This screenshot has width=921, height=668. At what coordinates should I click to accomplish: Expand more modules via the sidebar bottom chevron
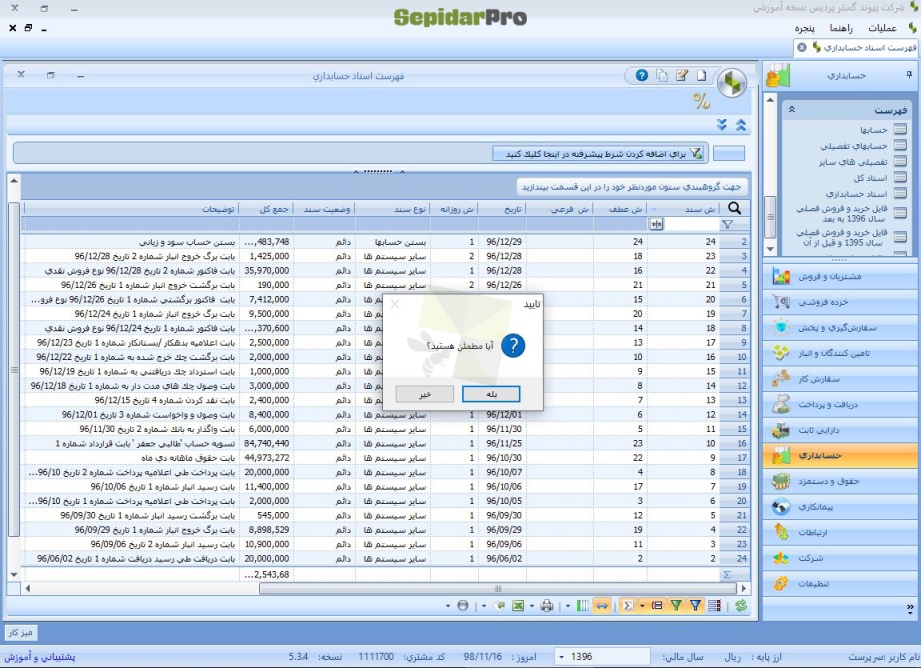(910, 607)
